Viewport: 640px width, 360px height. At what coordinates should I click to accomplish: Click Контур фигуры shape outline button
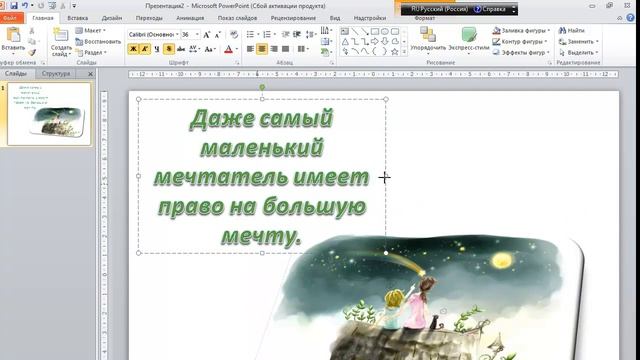(x=520, y=42)
